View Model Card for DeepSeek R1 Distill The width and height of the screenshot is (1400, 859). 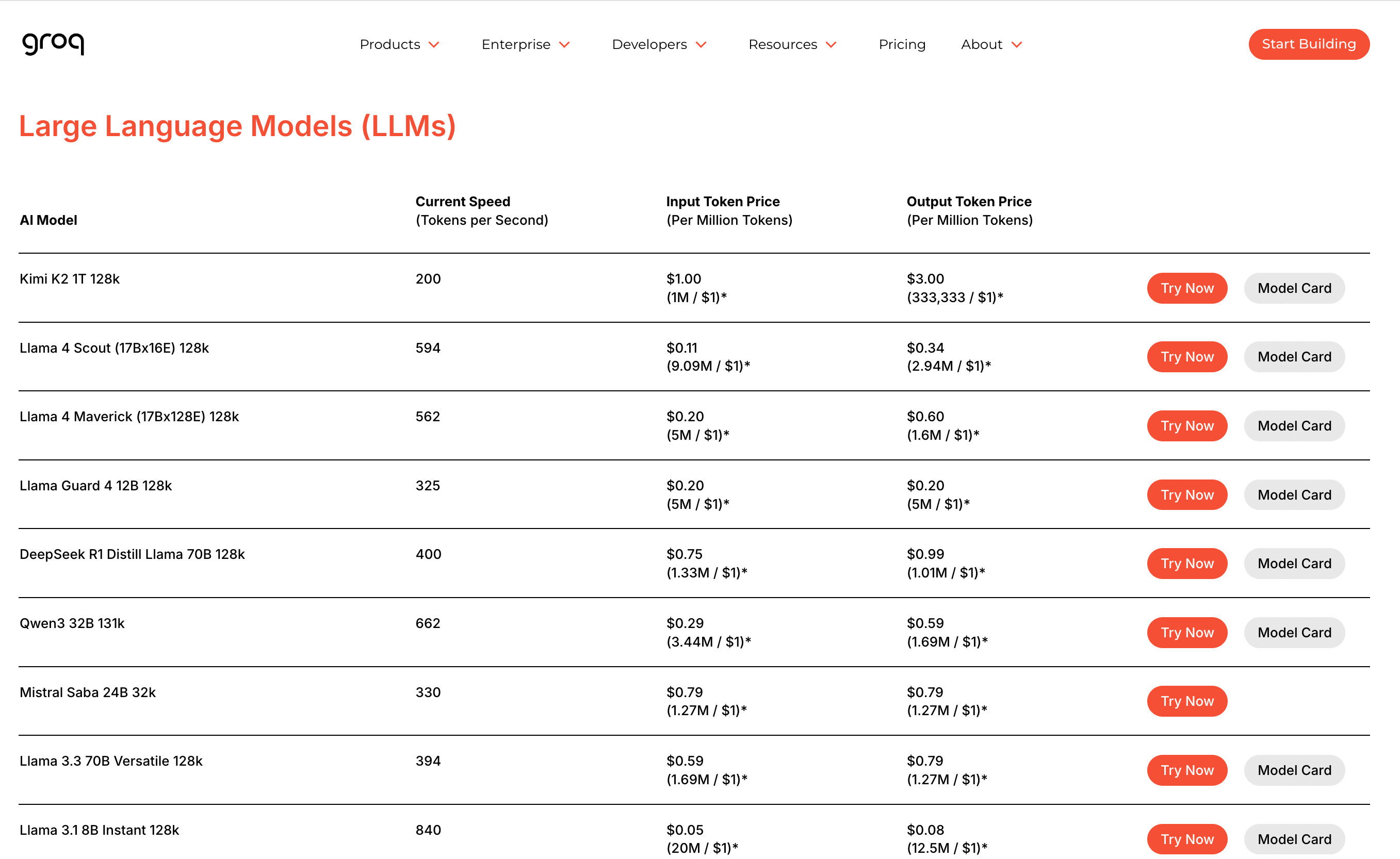pyautogui.click(x=1294, y=564)
